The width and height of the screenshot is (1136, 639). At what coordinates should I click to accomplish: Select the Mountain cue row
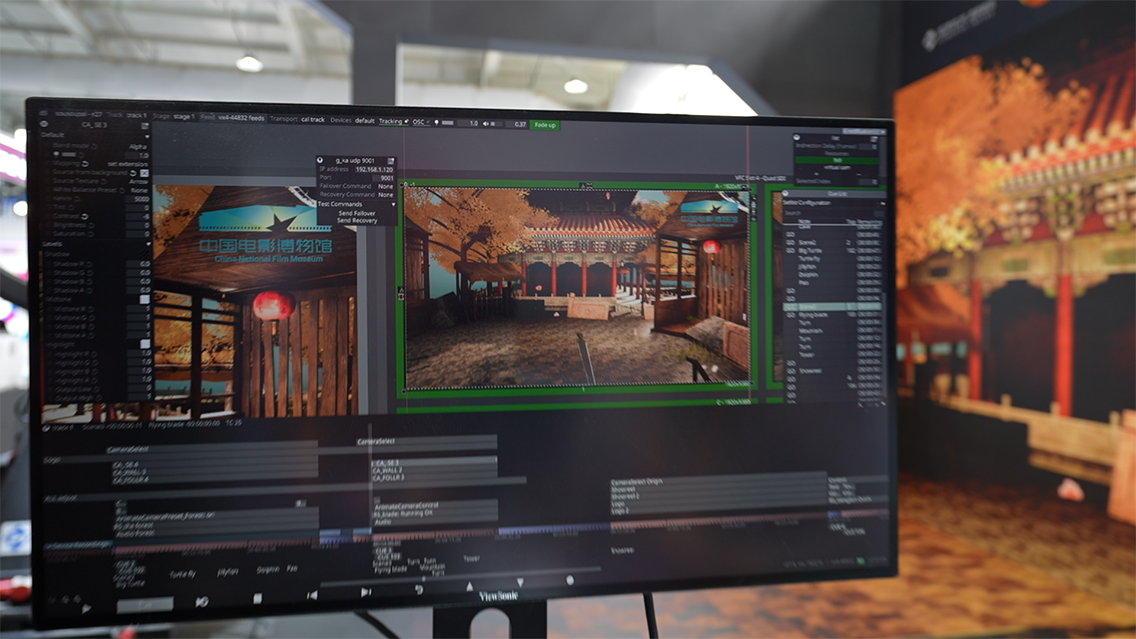point(833,331)
